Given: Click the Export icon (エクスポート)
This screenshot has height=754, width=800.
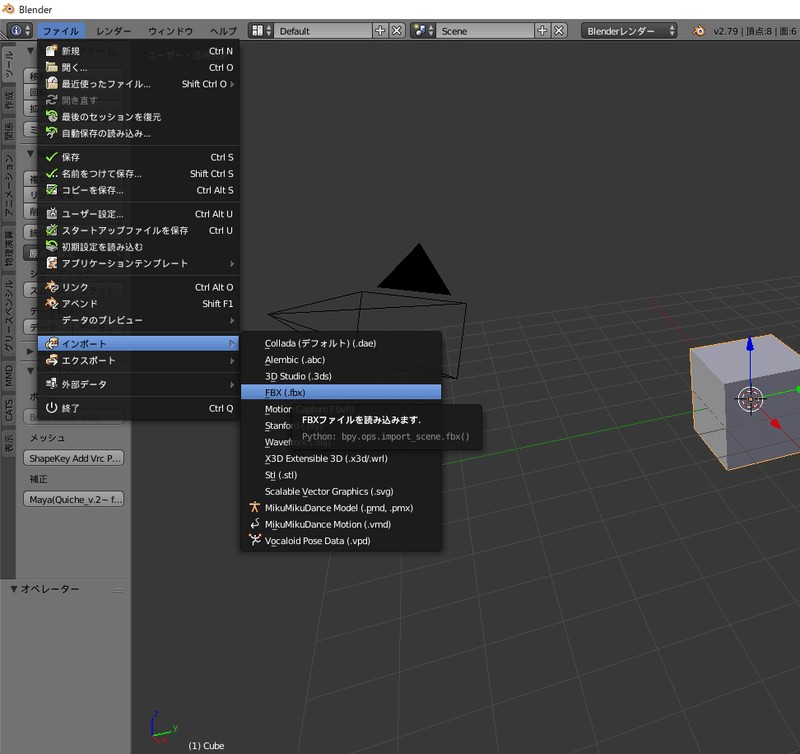Looking at the screenshot, I should tap(51, 360).
